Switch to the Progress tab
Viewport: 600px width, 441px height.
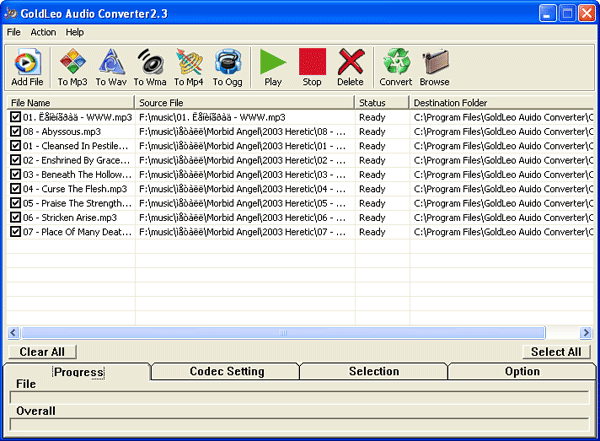point(78,372)
